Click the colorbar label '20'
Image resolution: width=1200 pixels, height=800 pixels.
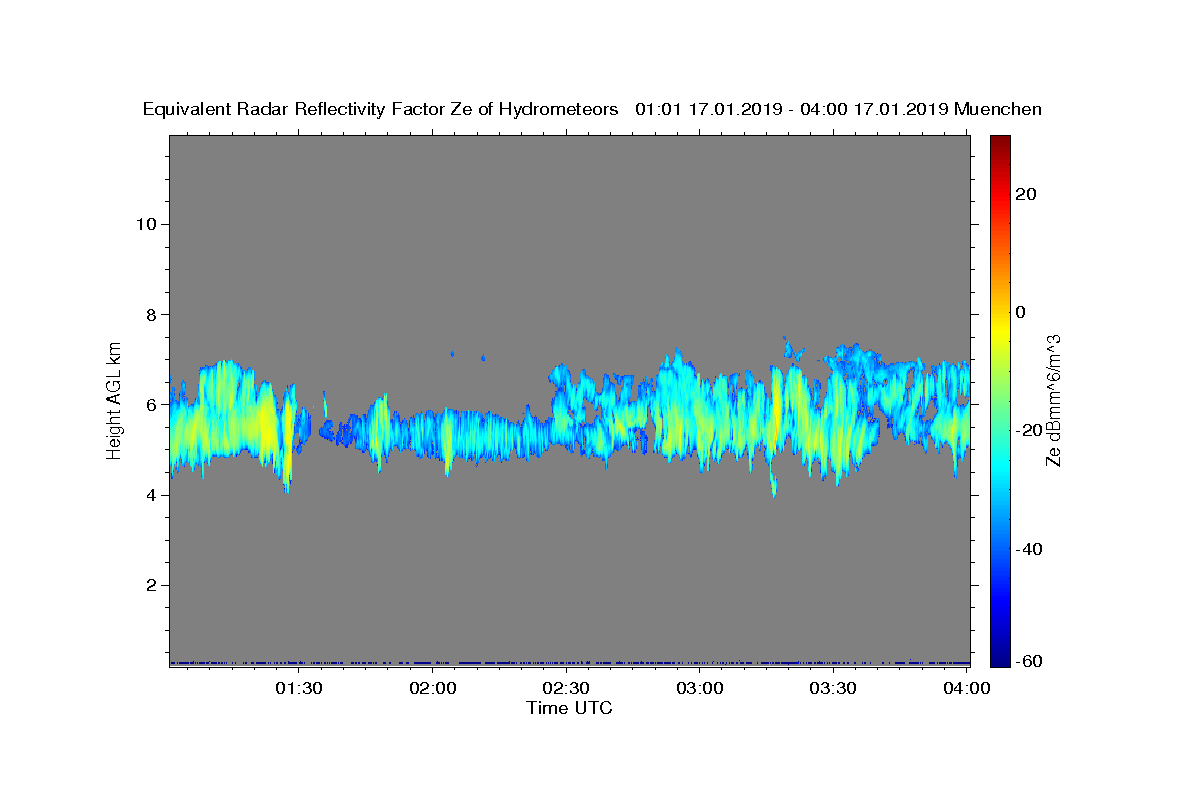point(1025,194)
